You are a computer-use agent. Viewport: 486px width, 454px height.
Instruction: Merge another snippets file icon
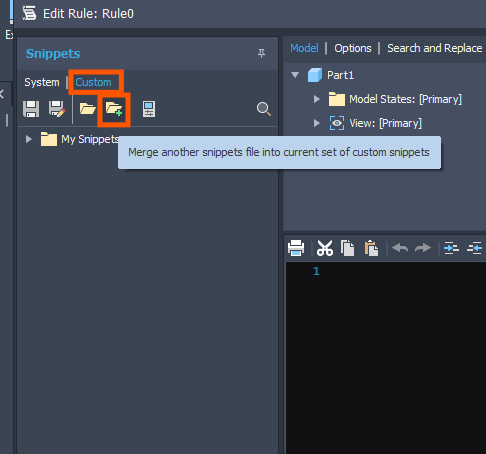(114, 109)
